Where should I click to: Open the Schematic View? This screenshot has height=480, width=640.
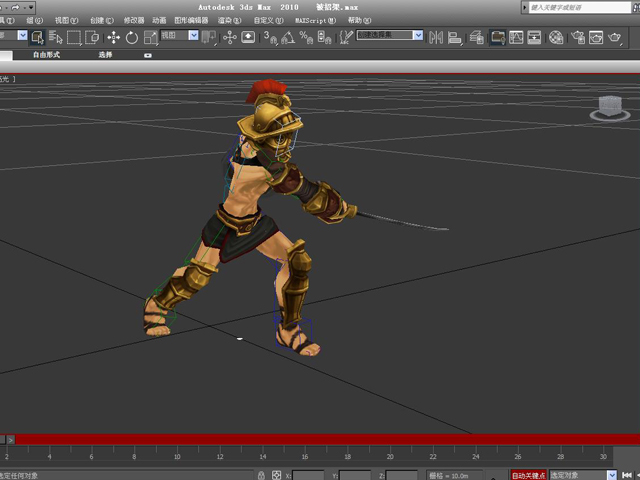pyautogui.click(x=534, y=38)
